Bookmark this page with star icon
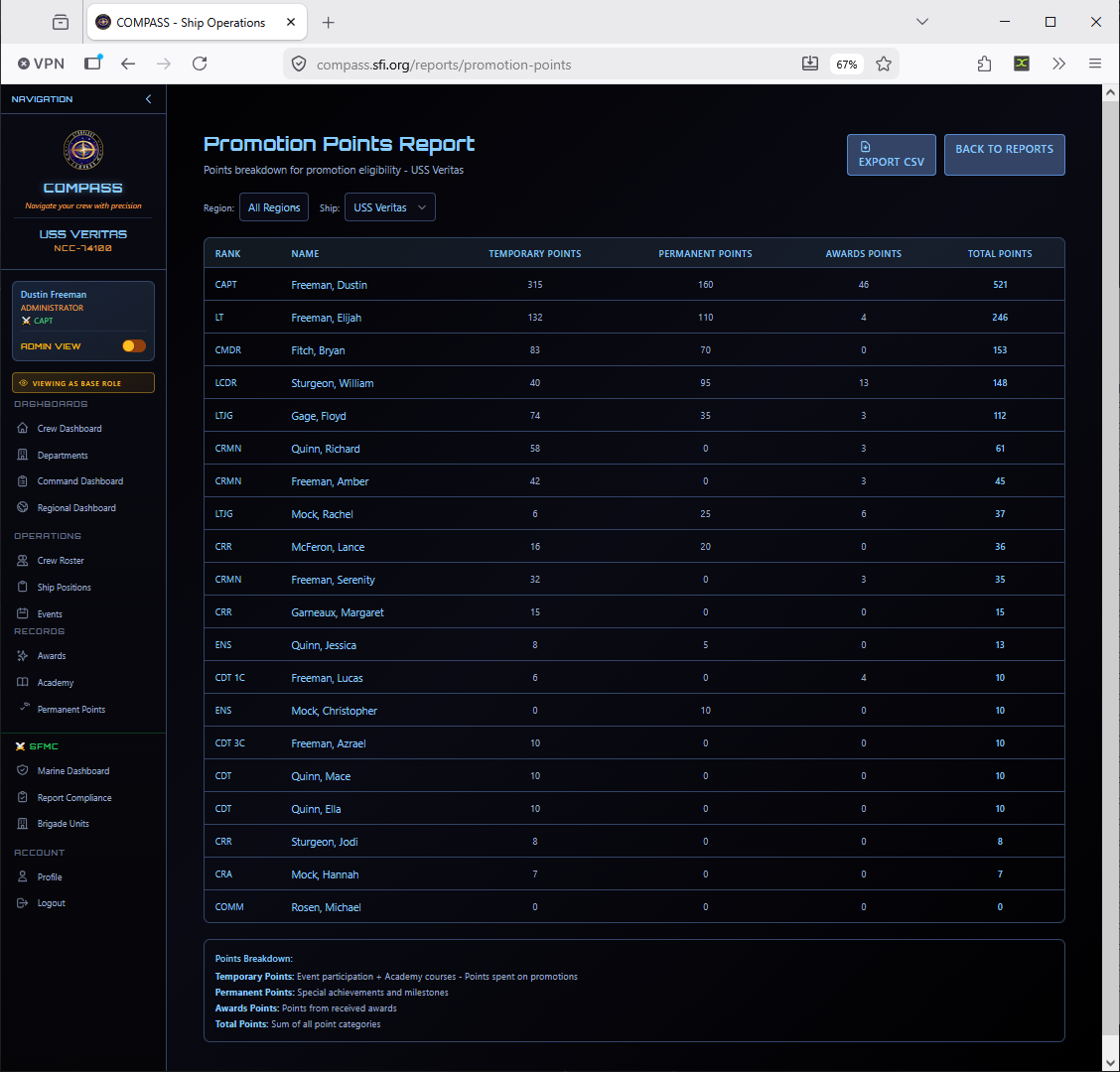1120x1072 pixels. (884, 65)
